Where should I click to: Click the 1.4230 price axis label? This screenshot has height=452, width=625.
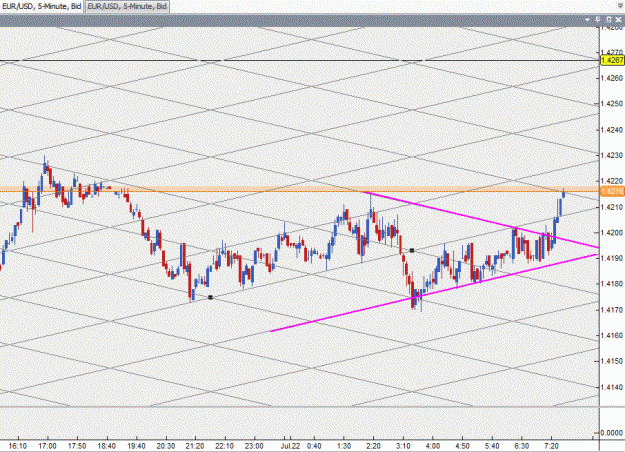pyautogui.click(x=612, y=155)
